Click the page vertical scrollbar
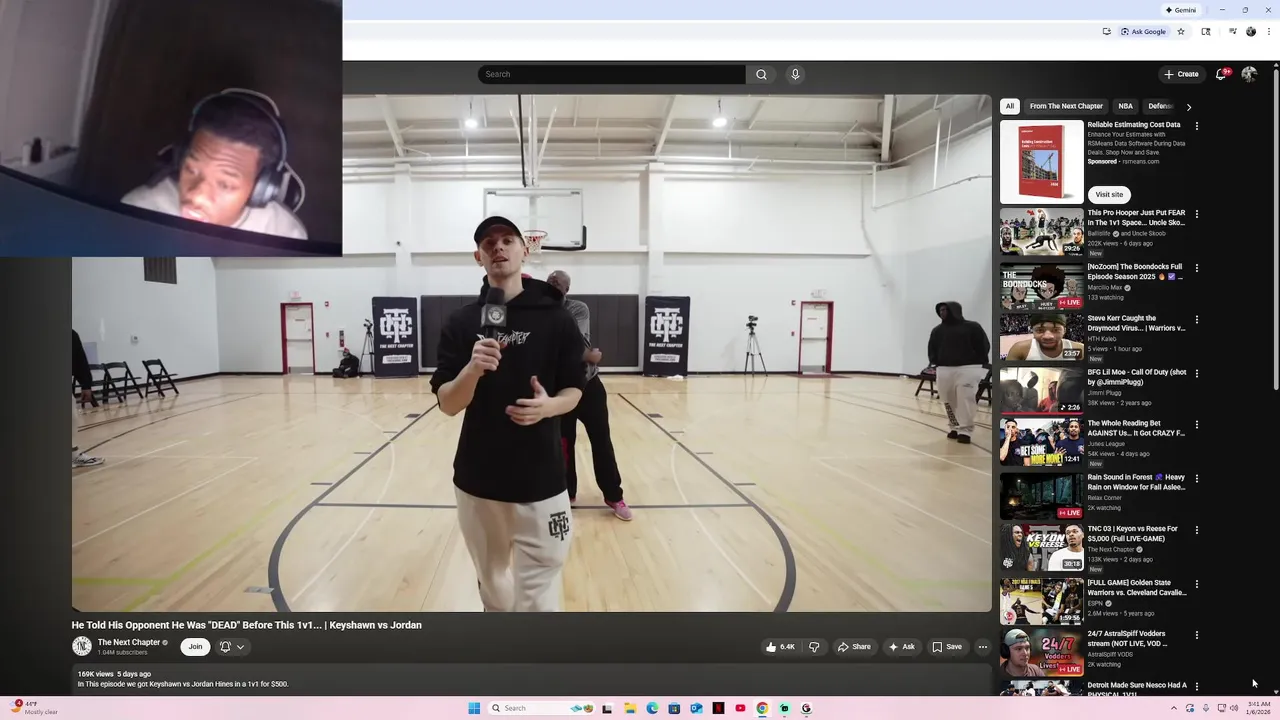 point(1275,230)
